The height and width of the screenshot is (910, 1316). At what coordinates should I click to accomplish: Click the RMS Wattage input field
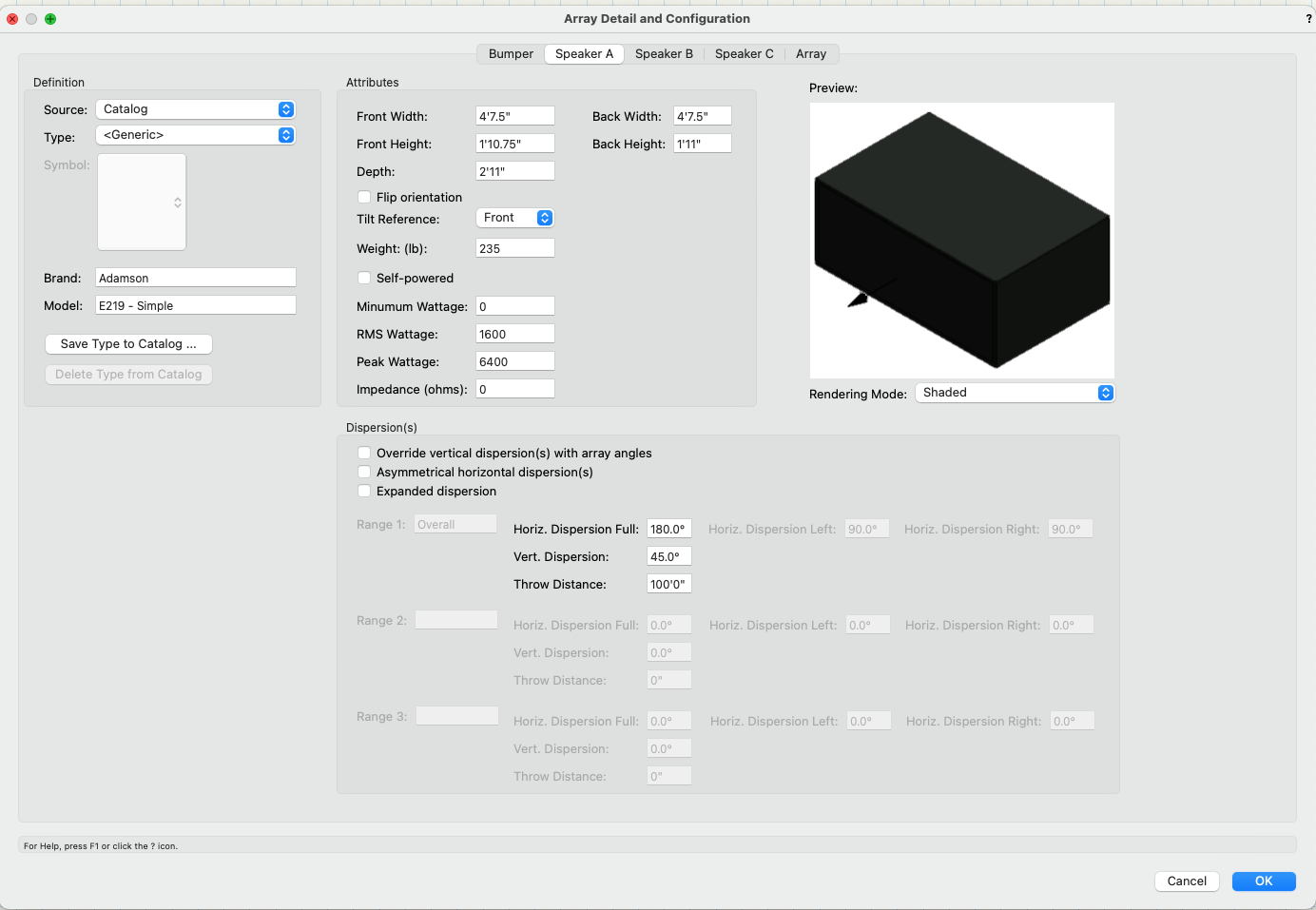click(514, 335)
